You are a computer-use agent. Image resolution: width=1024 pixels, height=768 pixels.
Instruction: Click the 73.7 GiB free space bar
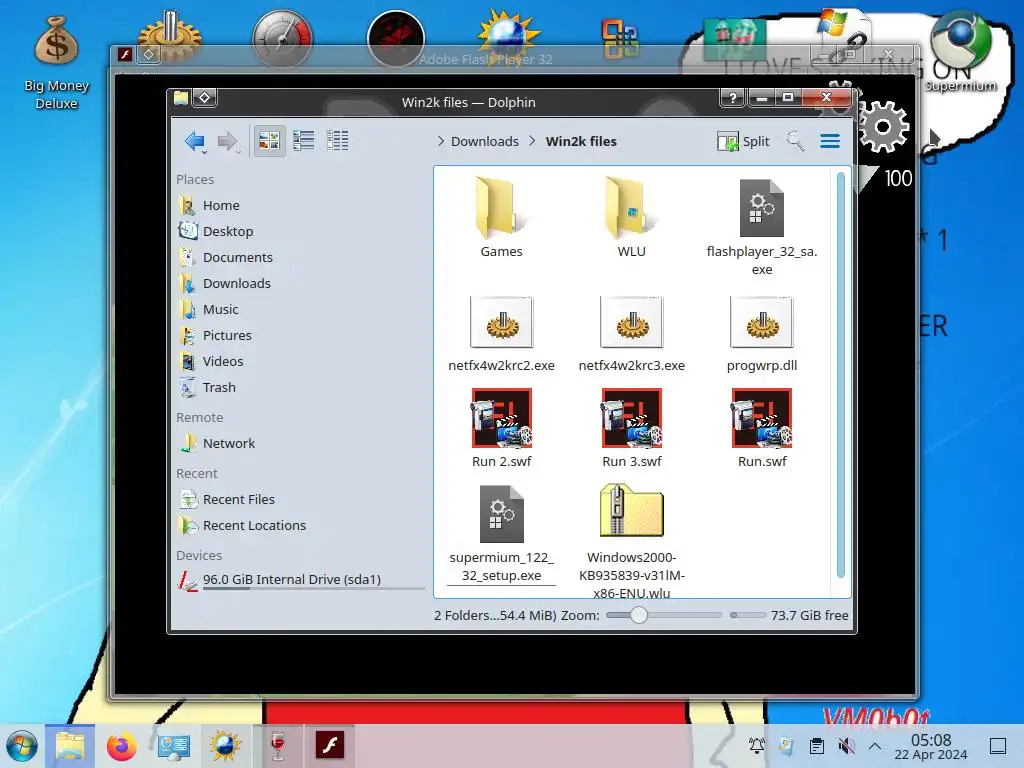748,615
